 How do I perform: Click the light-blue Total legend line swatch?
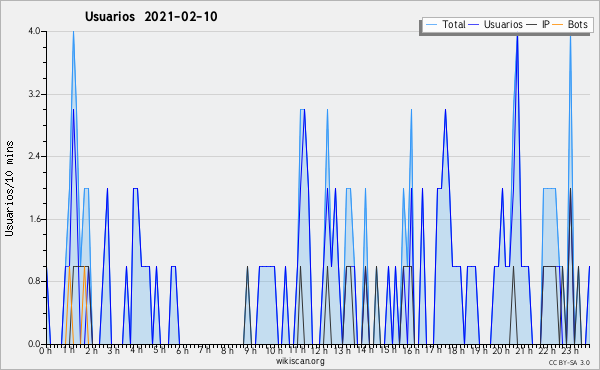[x=431, y=25]
